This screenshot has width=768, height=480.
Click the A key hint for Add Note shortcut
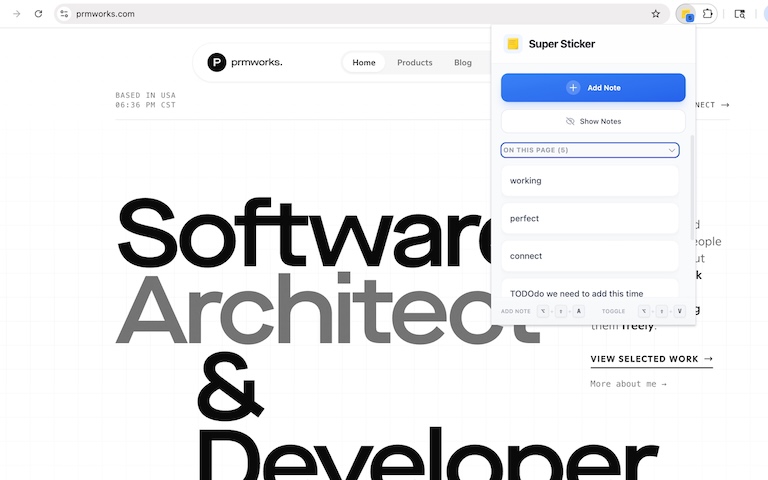coord(578,311)
